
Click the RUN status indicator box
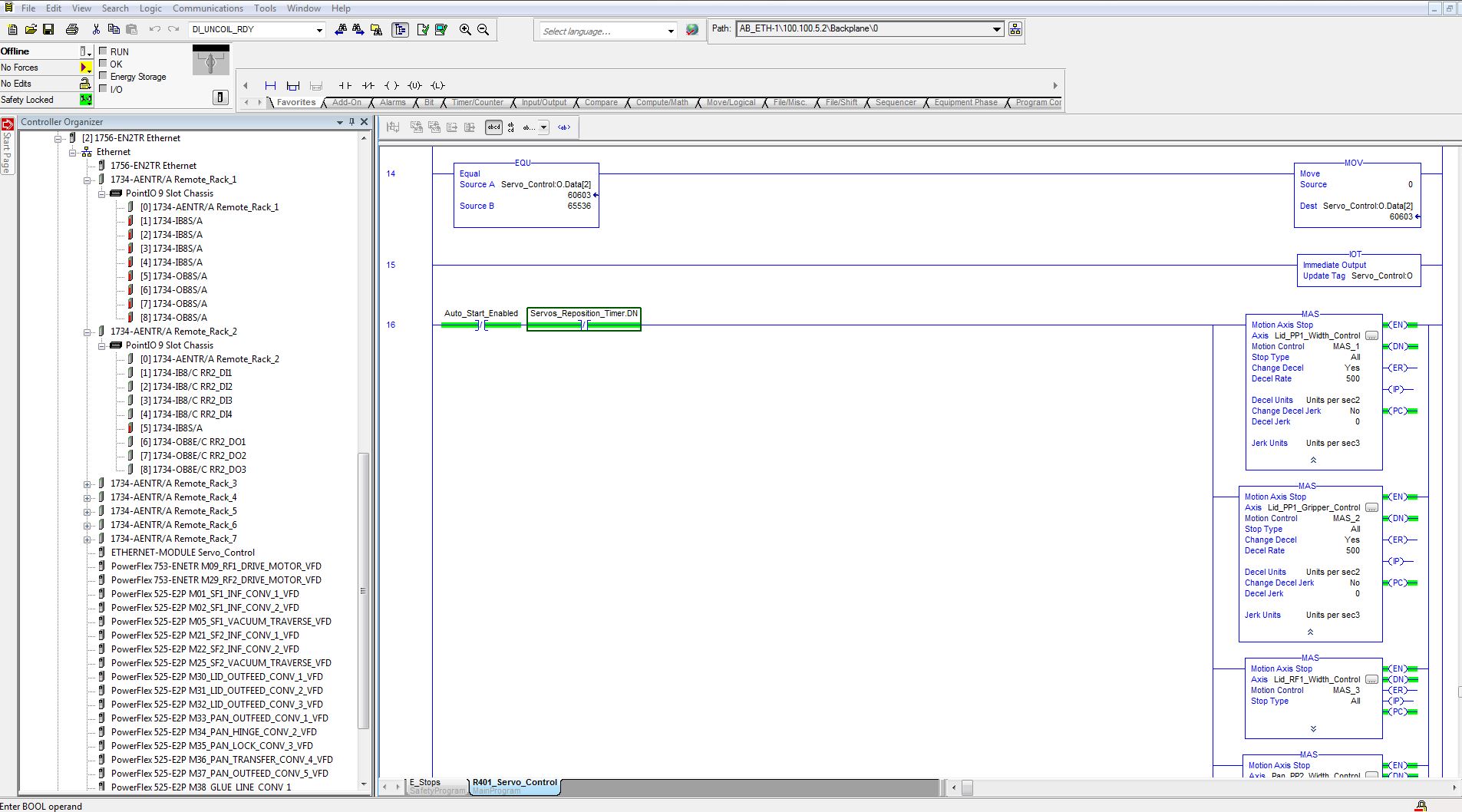coord(104,51)
